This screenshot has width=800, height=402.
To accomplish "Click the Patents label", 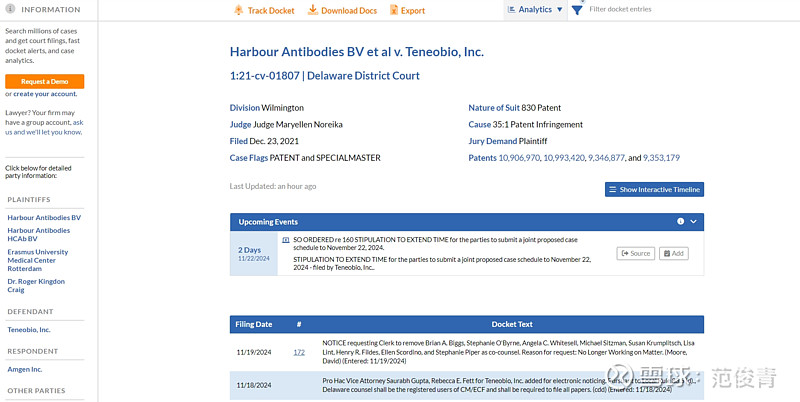I will (482, 158).
